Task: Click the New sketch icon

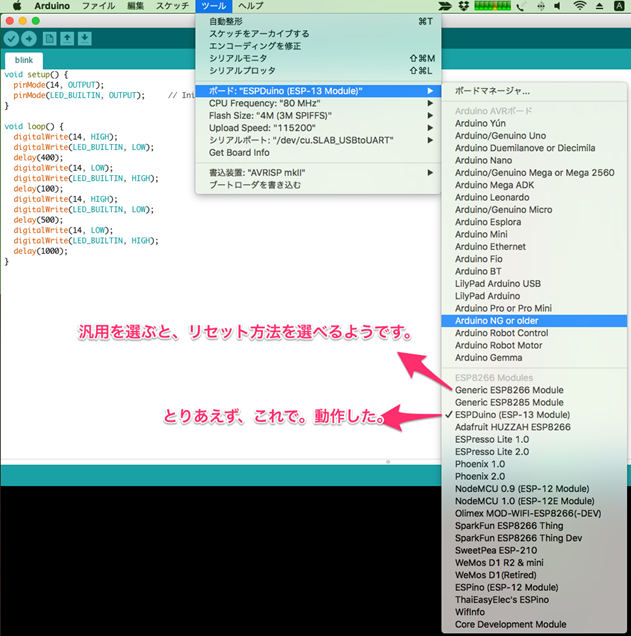Action: click(x=49, y=38)
